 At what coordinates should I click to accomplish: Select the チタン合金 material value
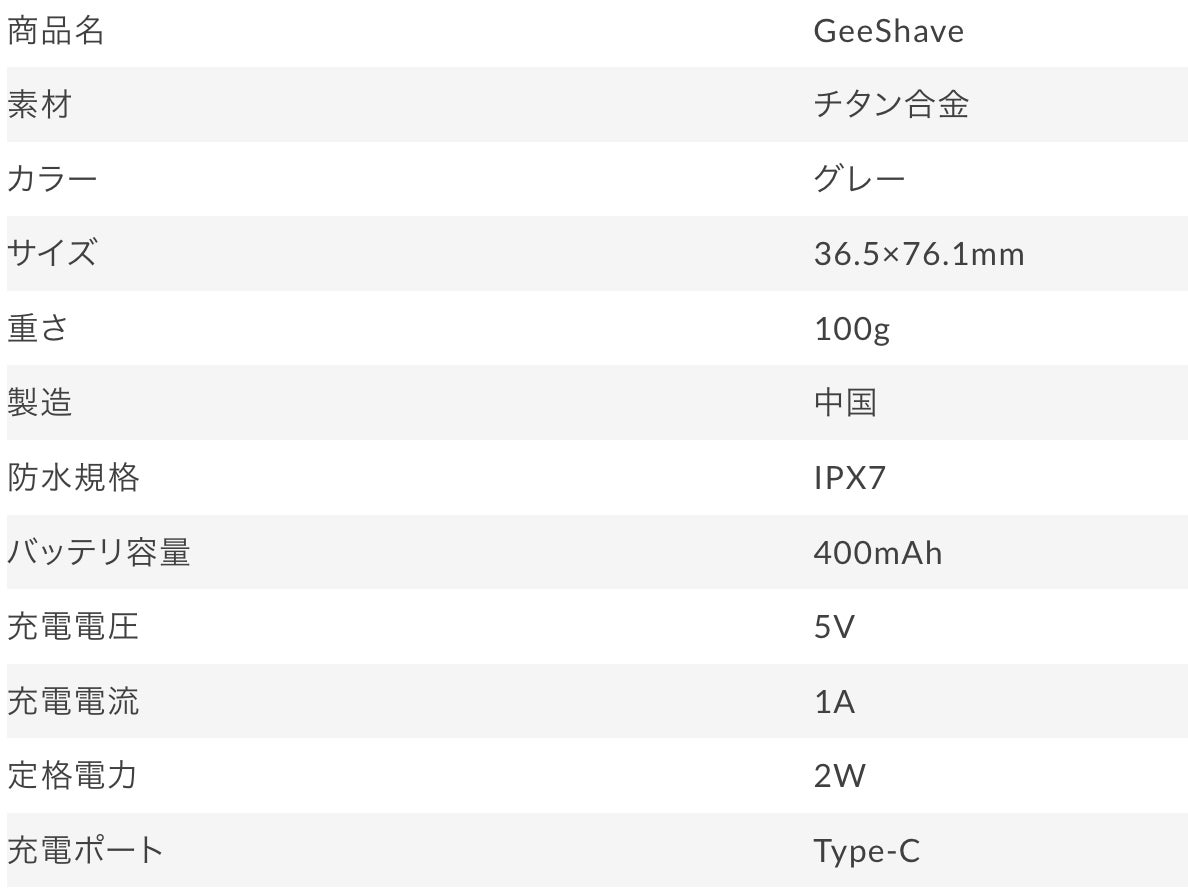tap(891, 105)
